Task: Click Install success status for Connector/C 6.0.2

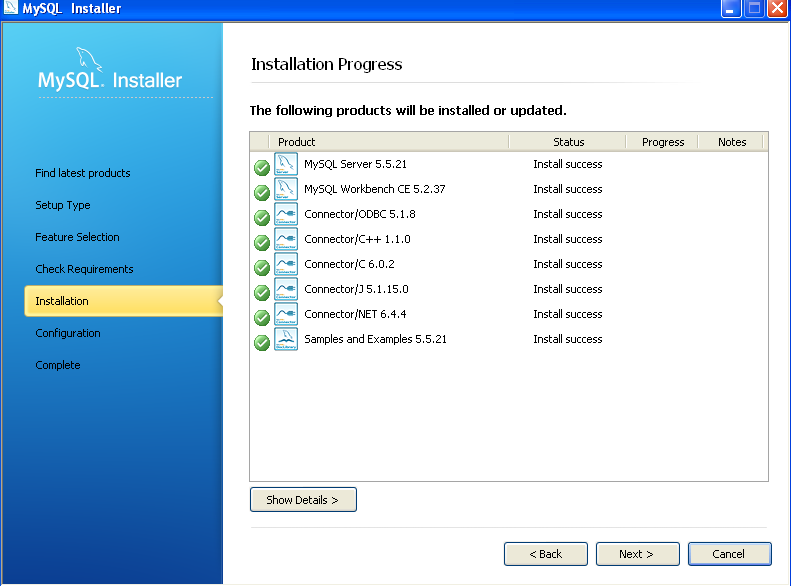Action: coord(568,264)
